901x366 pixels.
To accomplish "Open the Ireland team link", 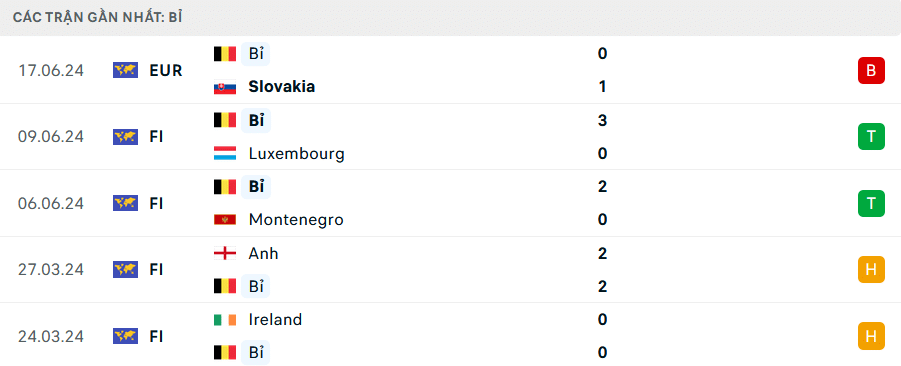I will [275, 319].
